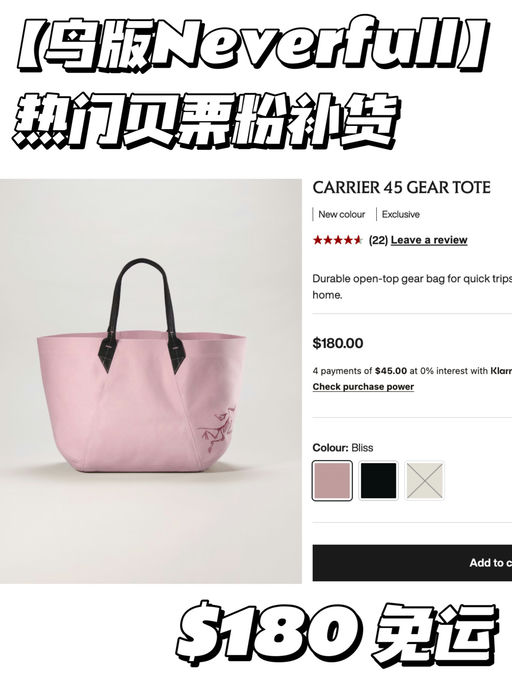The height and width of the screenshot is (683, 512).
Task: Click the Klarna 4 payments text
Action: tap(412, 371)
